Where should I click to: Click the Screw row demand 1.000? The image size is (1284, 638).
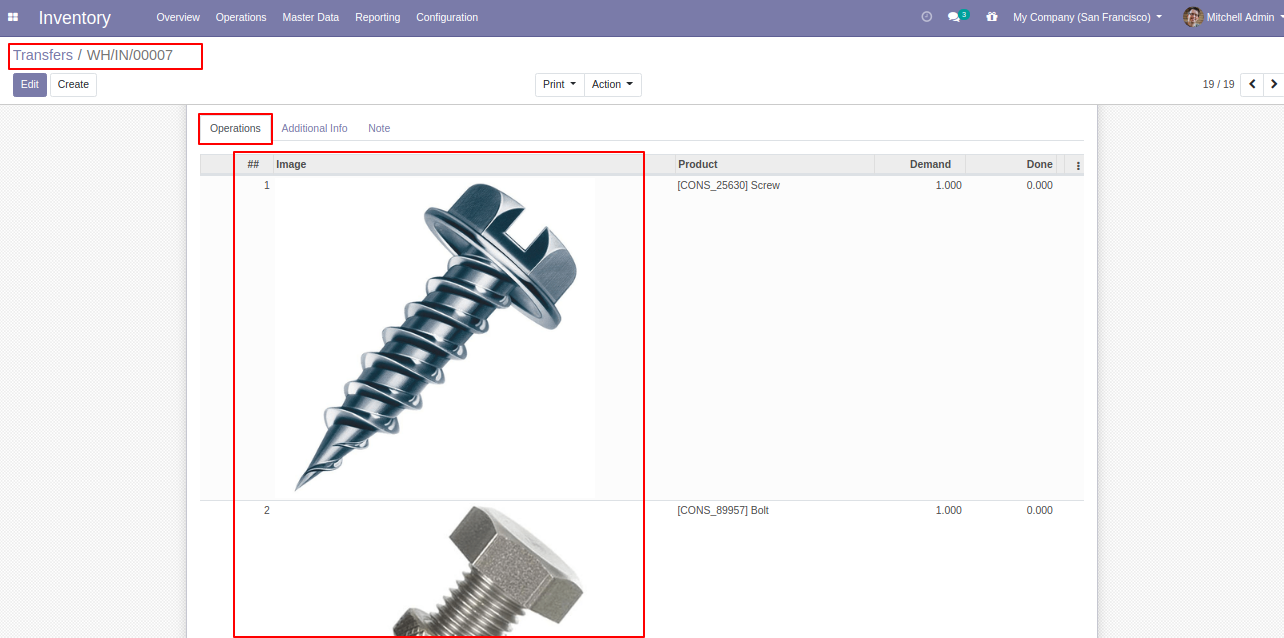tap(948, 185)
